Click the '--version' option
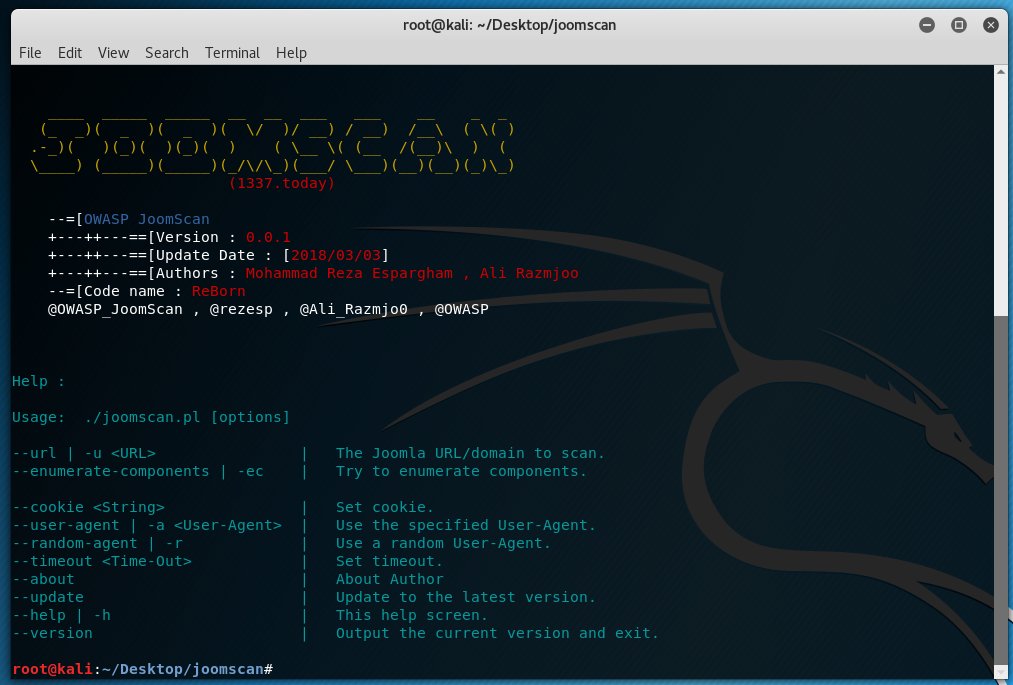Viewport: 1013px width, 685px height. click(52, 633)
